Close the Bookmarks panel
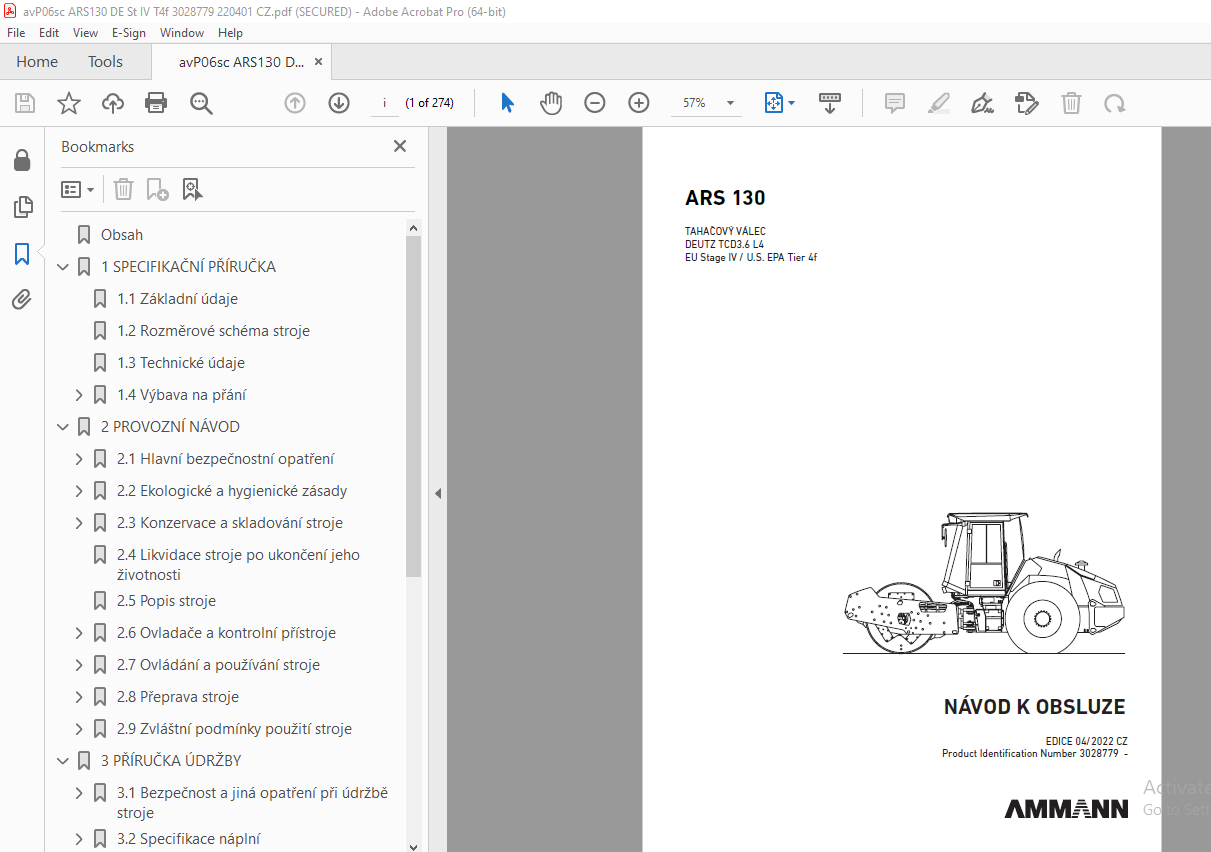Viewport: 1211px width, 852px height. click(400, 147)
